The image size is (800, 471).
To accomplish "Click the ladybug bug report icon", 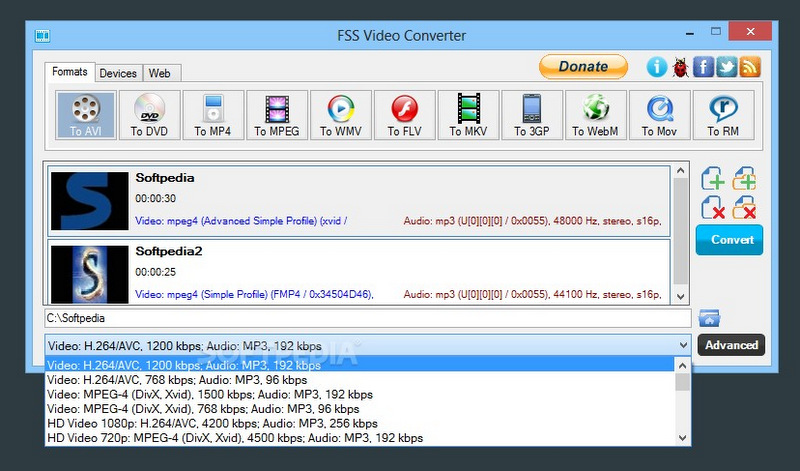I will [680, 67].
